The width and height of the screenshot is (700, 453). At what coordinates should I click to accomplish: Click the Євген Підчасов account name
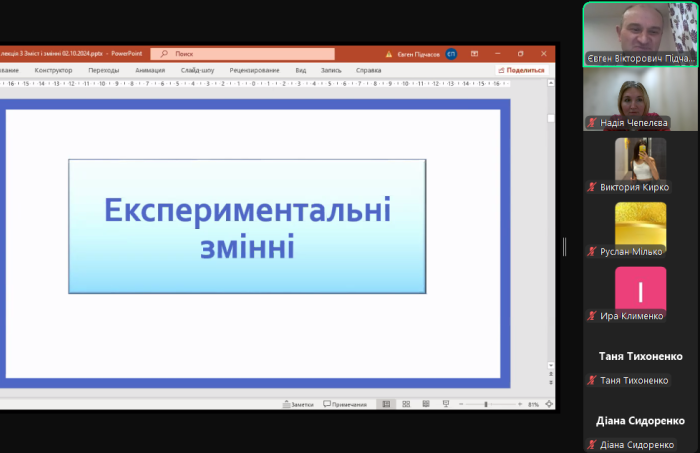tap(418, 54)
